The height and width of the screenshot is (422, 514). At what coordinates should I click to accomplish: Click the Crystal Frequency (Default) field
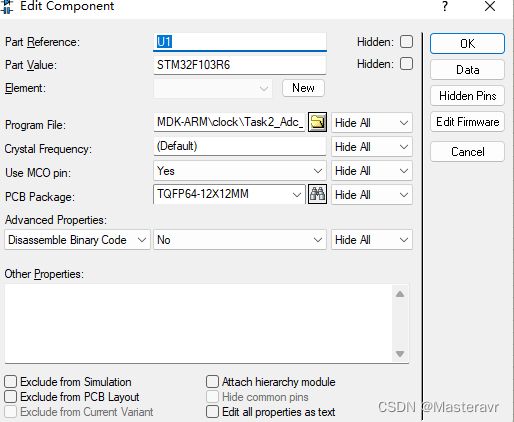[240, 146]
